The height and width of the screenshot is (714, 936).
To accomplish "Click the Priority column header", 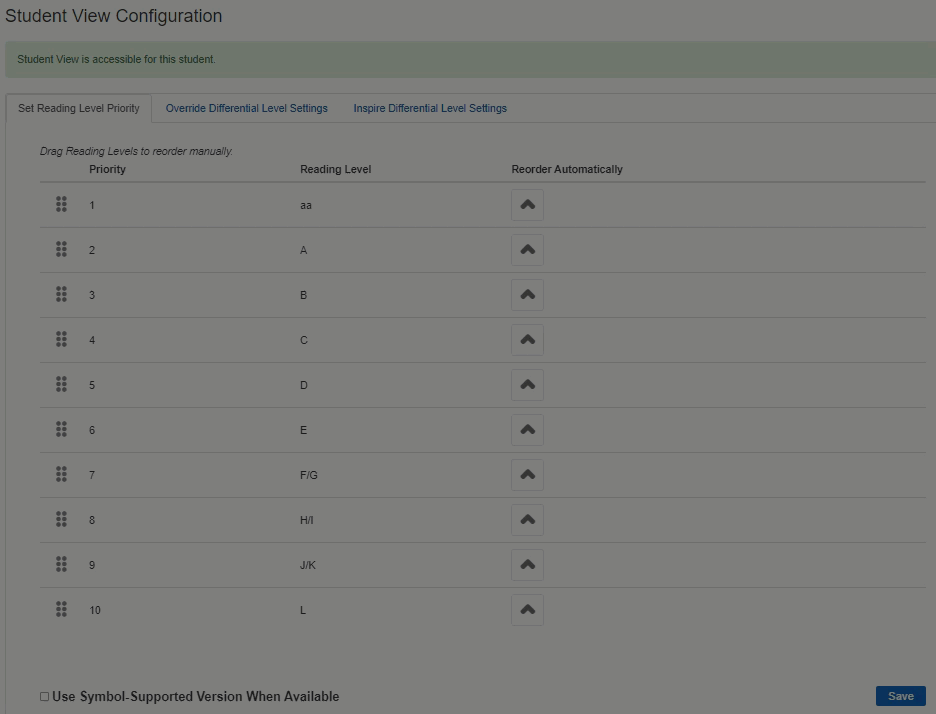I will (107, 170).
